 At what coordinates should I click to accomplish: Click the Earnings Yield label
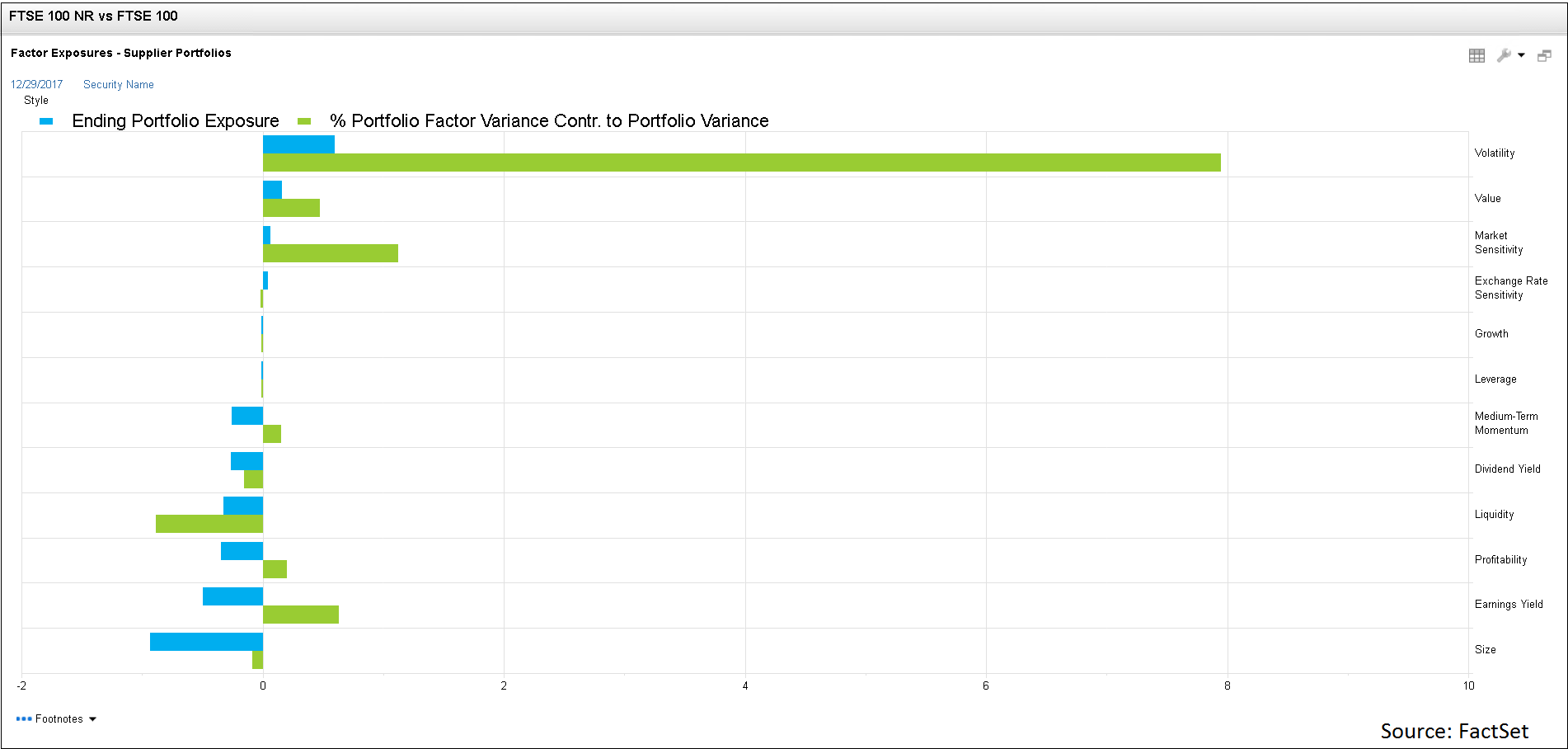click(1509, 605)
